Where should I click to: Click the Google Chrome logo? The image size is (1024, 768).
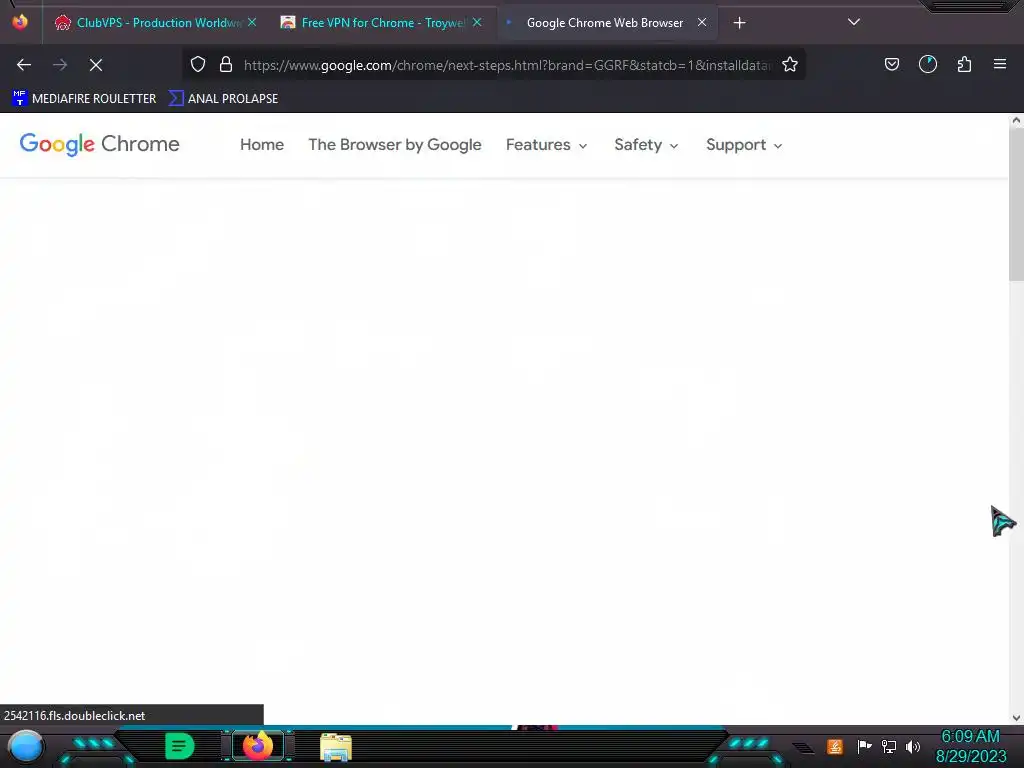point(99,144)
